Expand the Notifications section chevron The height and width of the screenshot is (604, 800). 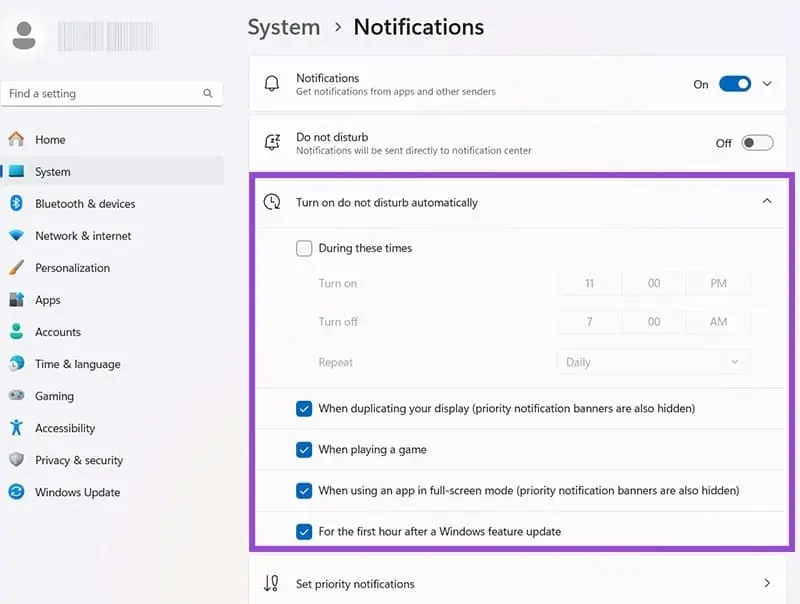[x=767, y=84]
